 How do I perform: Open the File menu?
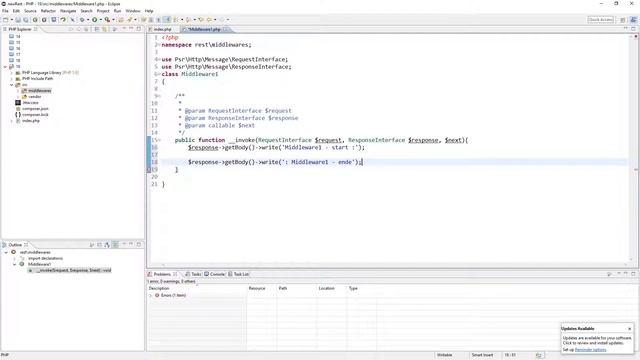point(5,11)
